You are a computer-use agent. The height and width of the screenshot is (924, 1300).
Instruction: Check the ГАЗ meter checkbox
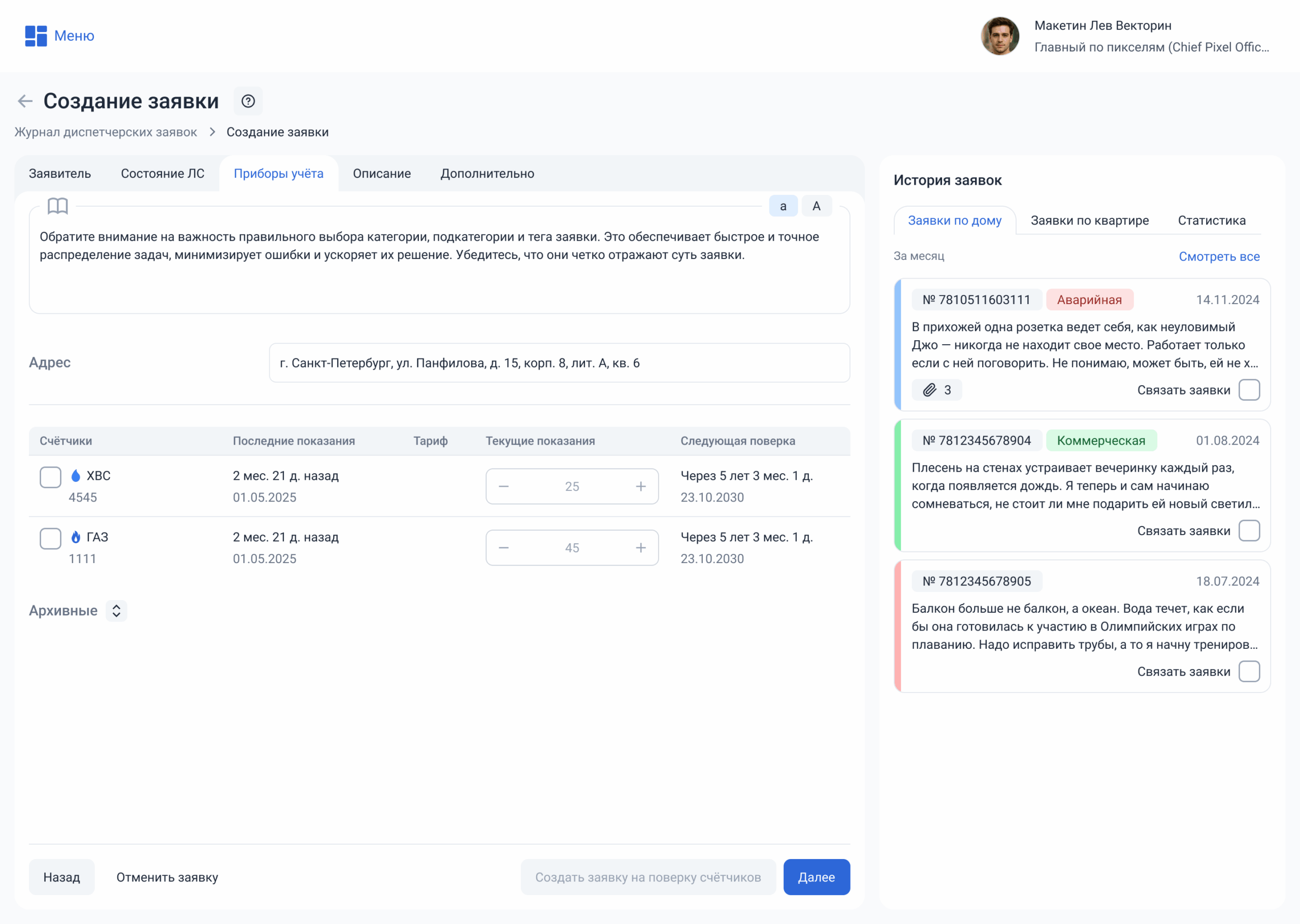tap(51, 538)
